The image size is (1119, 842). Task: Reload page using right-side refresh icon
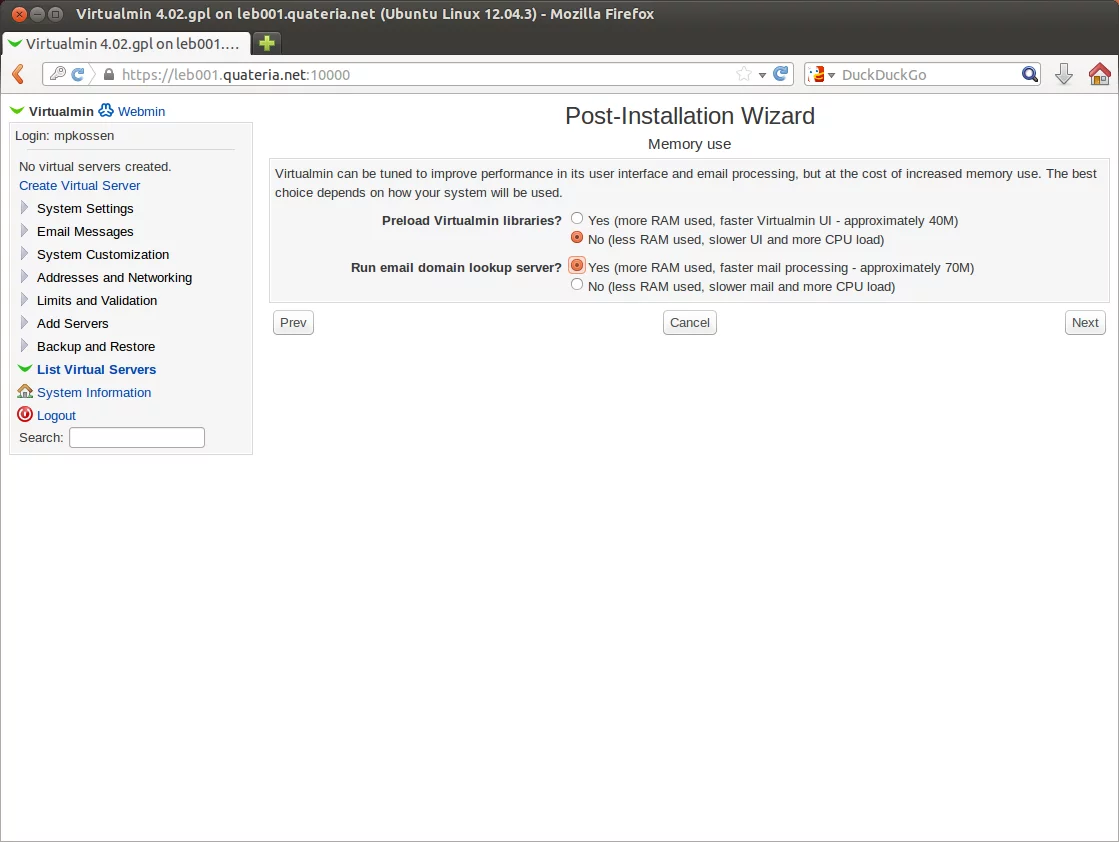pyautogui.click(x=781, y=73)
